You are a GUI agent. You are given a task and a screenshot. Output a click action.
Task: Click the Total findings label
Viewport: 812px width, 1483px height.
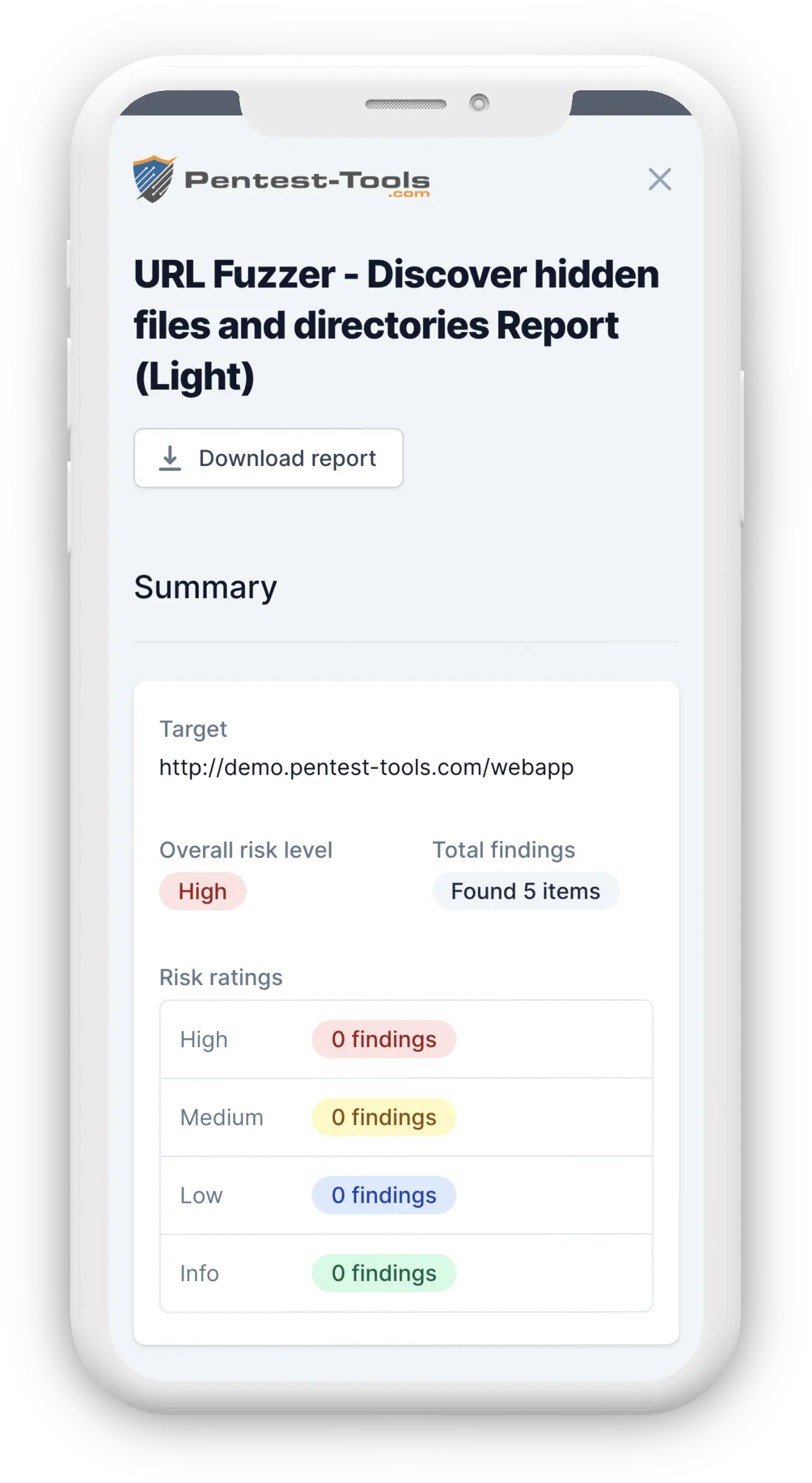coord(504,850)
